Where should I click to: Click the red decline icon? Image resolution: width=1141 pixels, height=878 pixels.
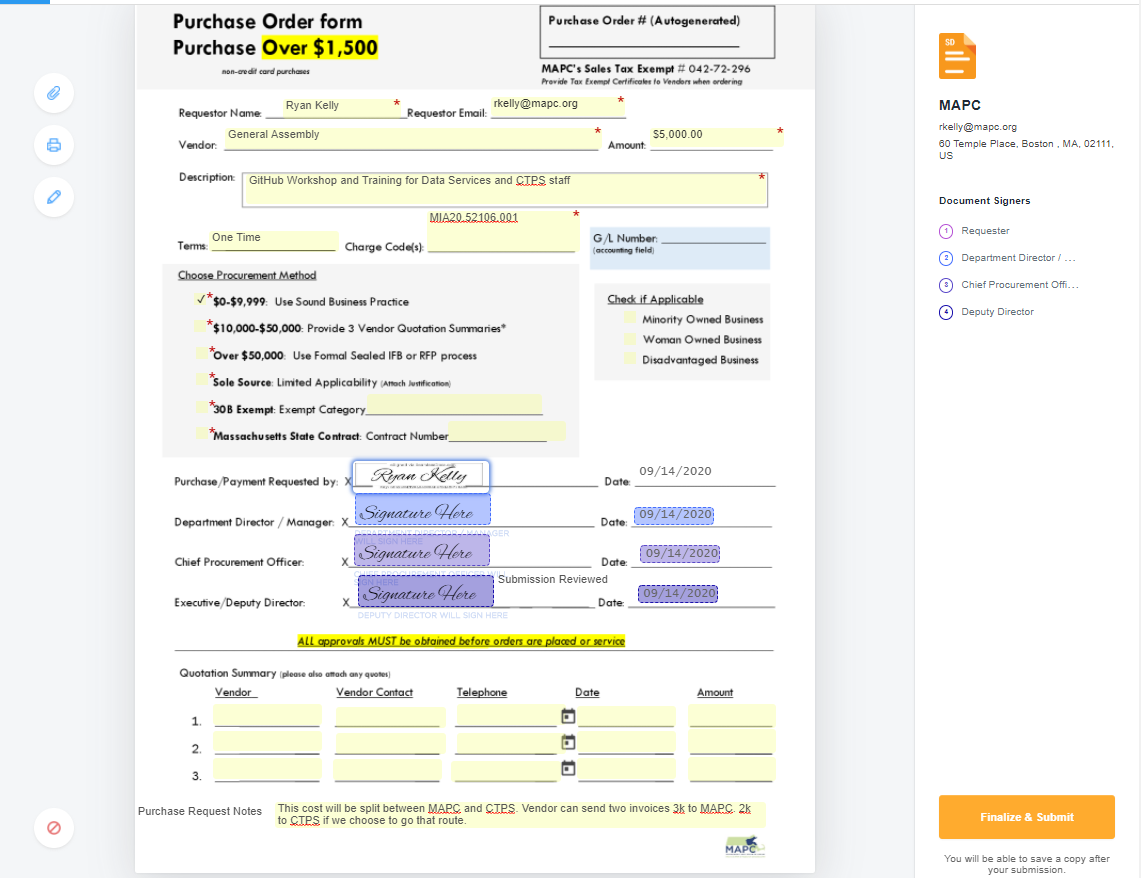pos(54,828)
